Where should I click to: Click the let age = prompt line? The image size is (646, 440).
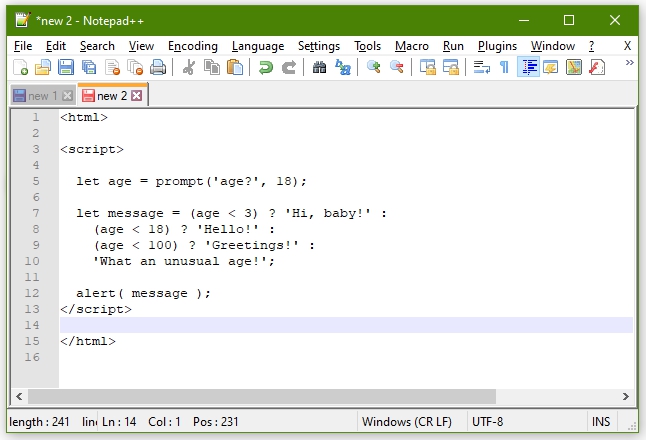192,181
